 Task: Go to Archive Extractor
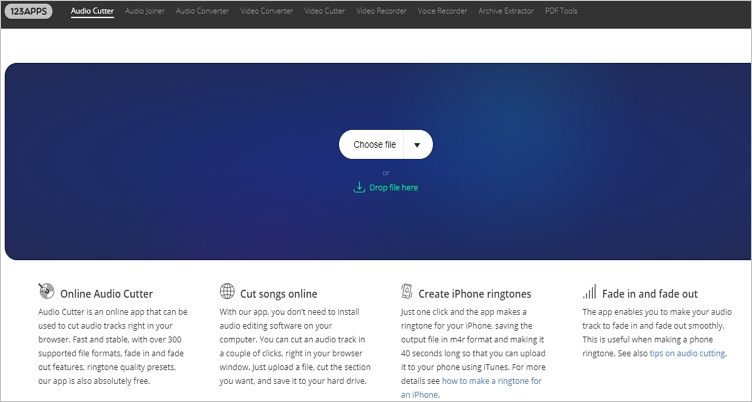(x=505, y=11)
